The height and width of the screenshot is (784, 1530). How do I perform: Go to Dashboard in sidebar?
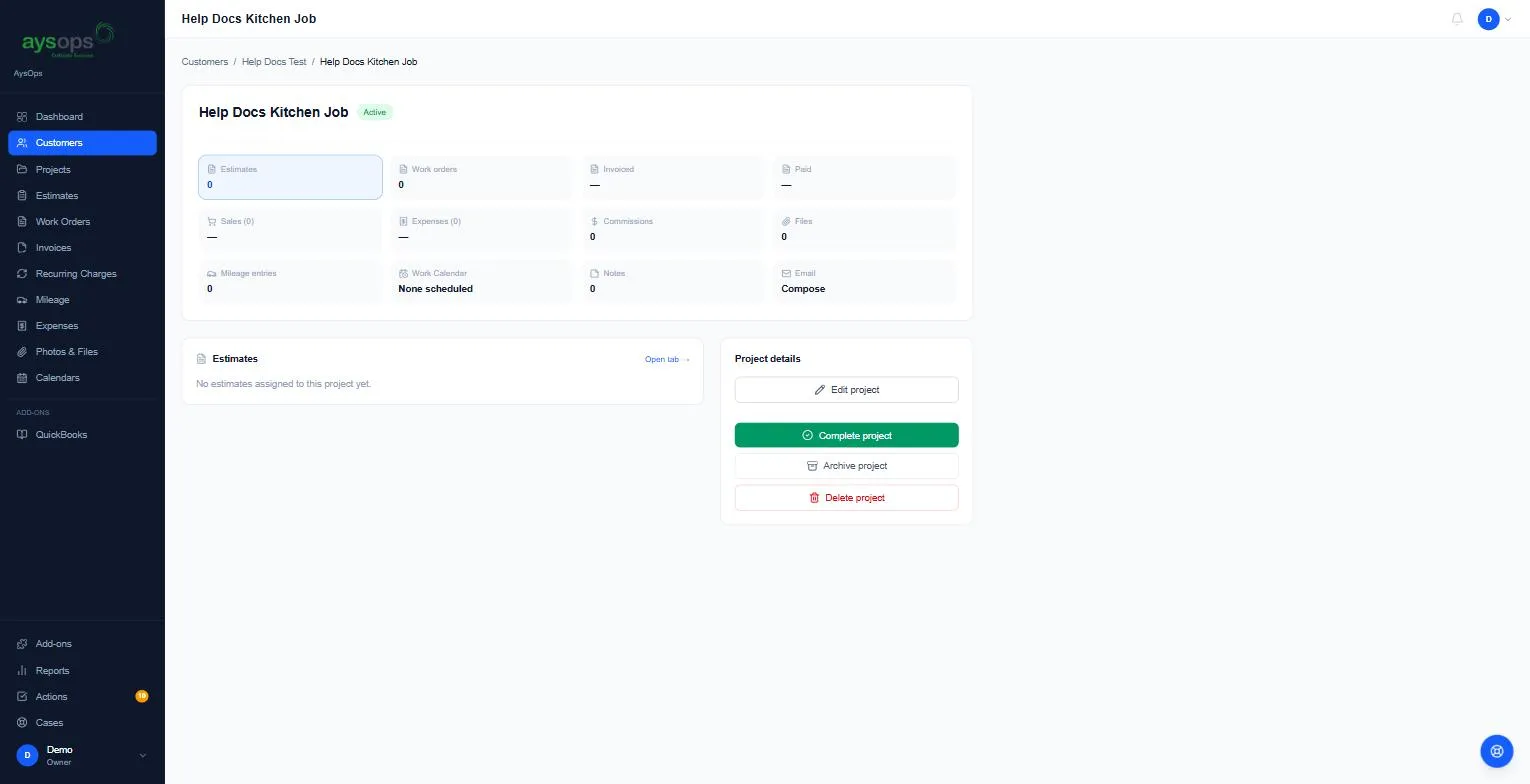coord(82,117)
